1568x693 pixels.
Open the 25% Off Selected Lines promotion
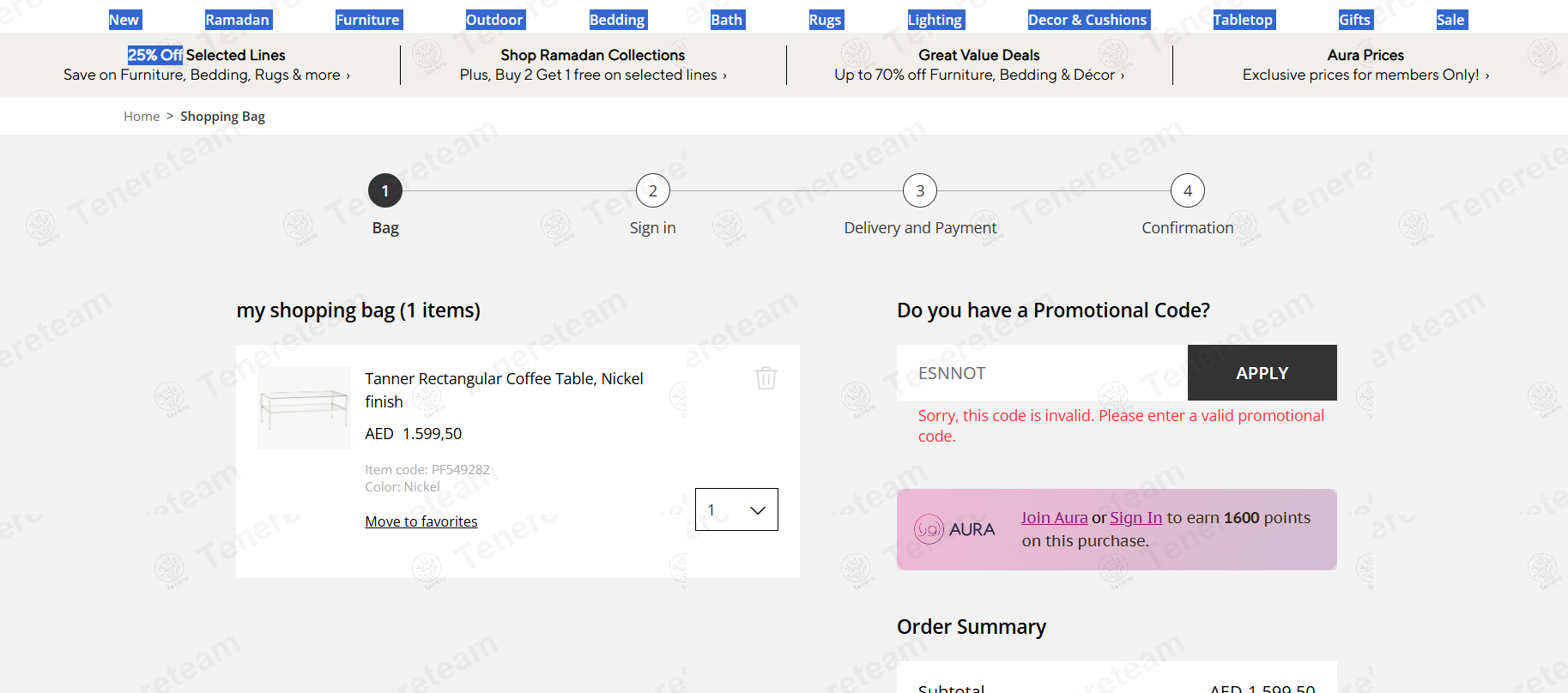tap(207, 65)
